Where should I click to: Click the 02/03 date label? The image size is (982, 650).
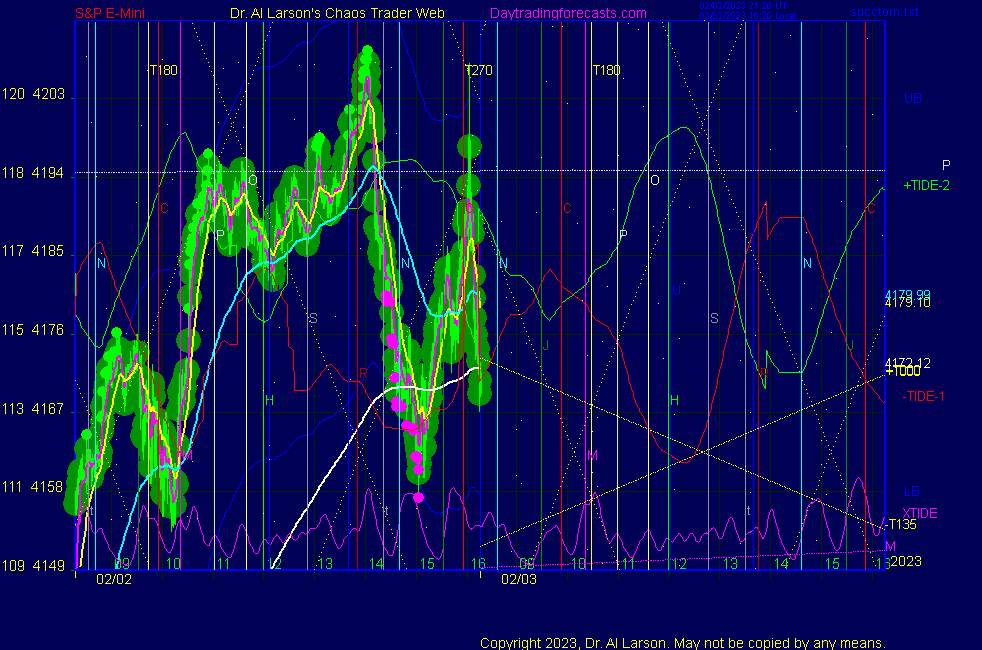click(x=519, y=579)
